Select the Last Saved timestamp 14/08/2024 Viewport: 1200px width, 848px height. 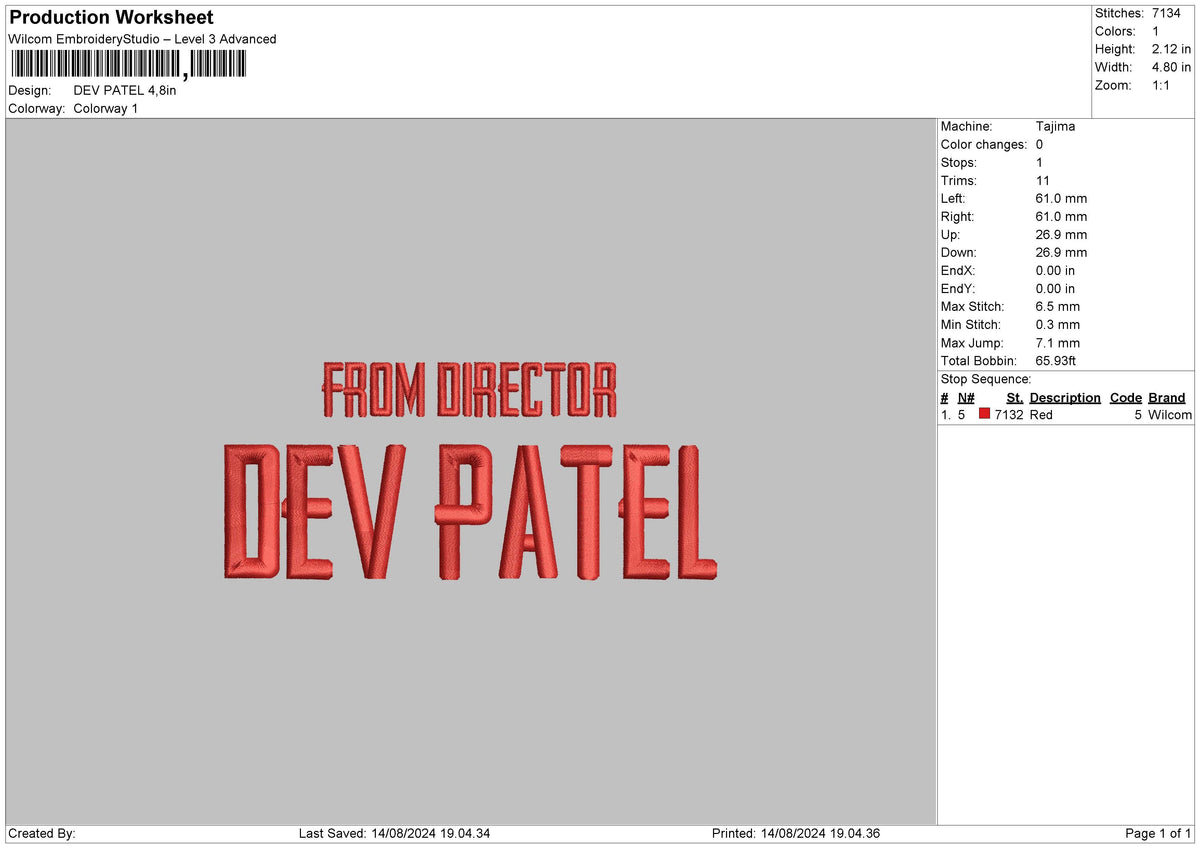[395, 832]
